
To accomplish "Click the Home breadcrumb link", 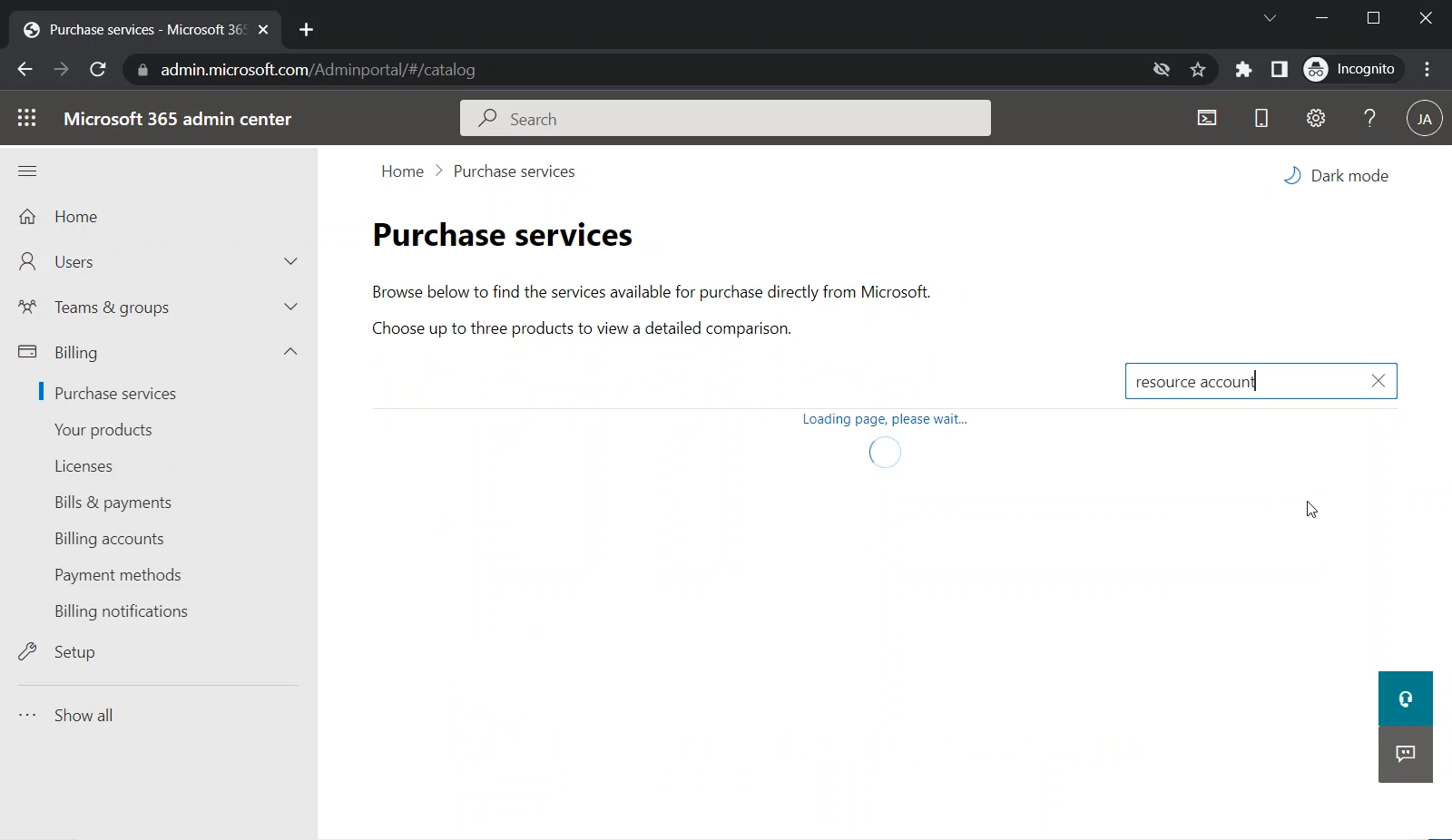I will (x=402, y=171).
